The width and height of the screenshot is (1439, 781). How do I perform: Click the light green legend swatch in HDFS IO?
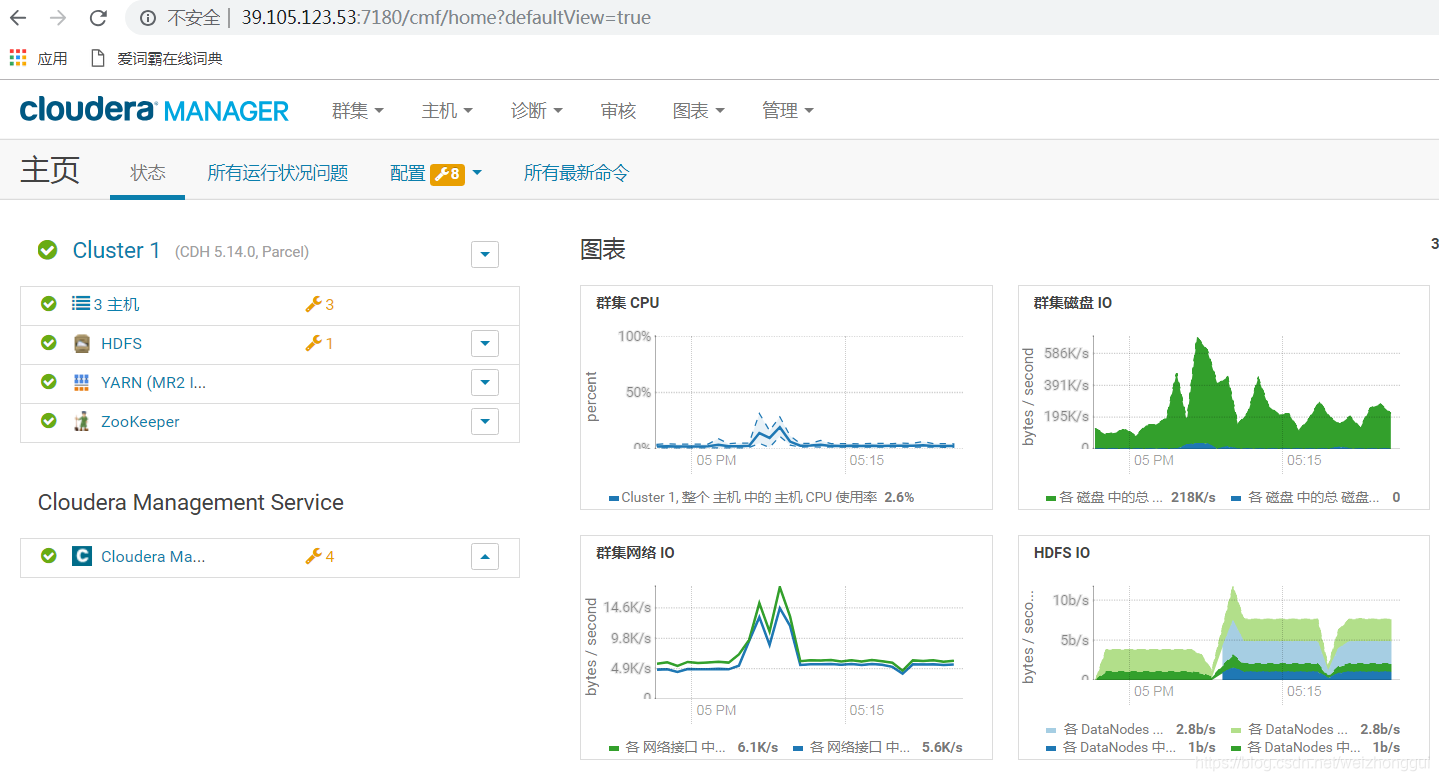[x=1235, y=730]
